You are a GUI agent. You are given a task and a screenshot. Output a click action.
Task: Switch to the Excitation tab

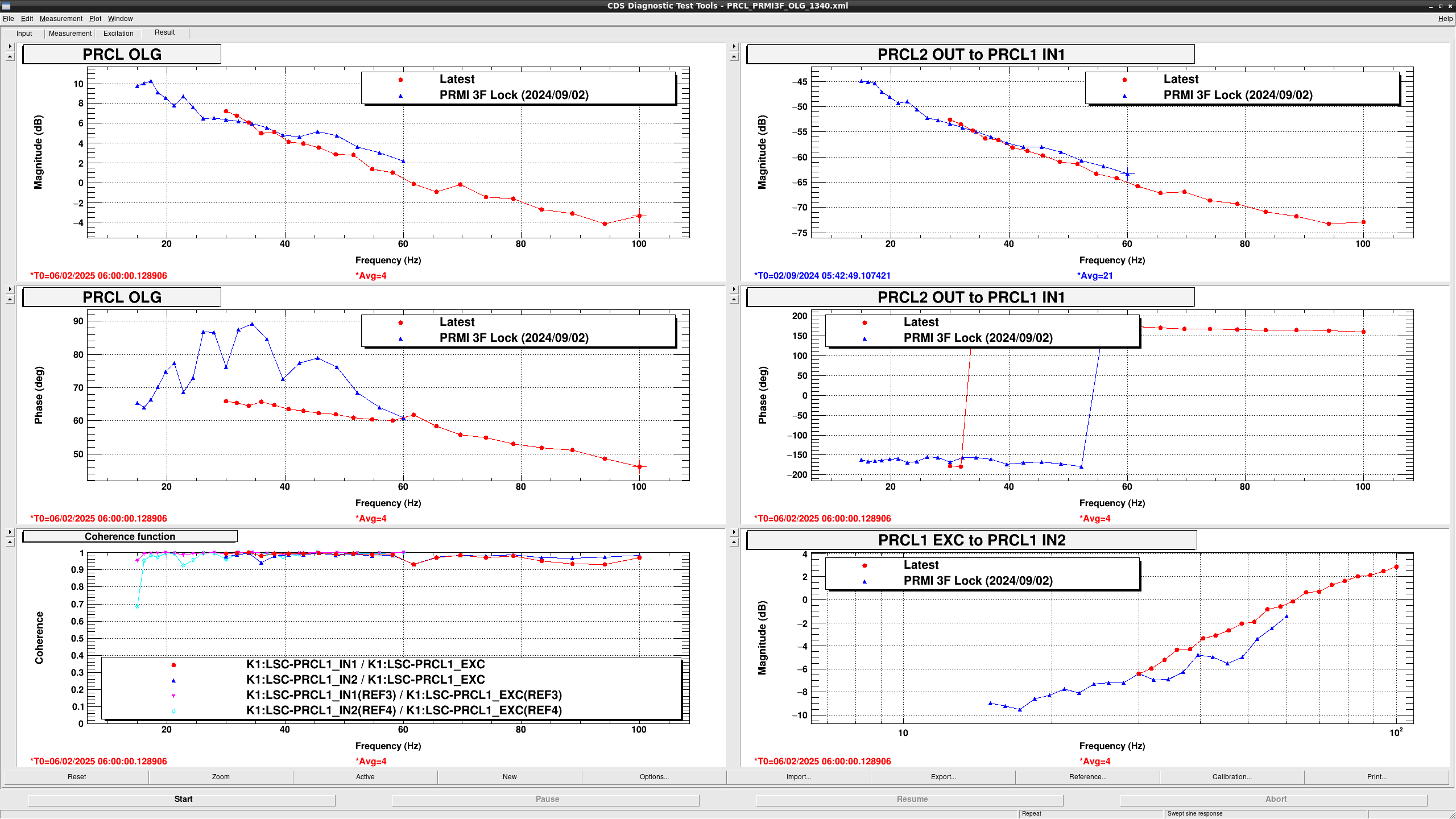tap(118, 34)
